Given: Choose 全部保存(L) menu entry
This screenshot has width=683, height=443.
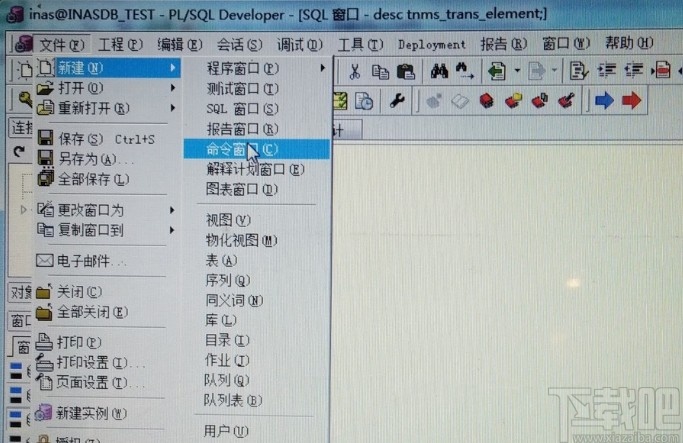Looking at the screenshot, I should 109,179.
